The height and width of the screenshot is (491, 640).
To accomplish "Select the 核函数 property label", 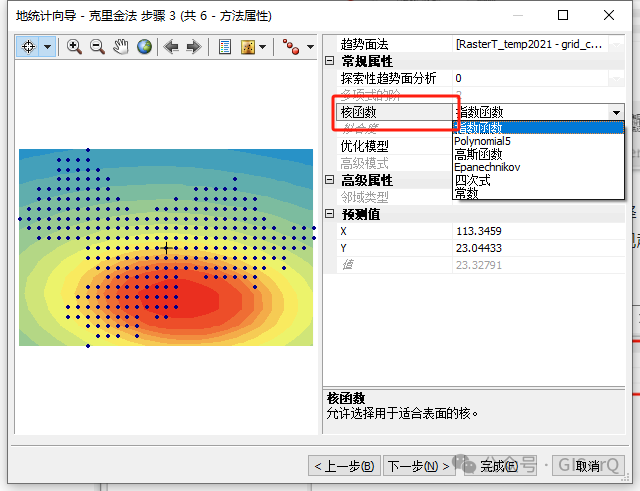I will [359, 112].
